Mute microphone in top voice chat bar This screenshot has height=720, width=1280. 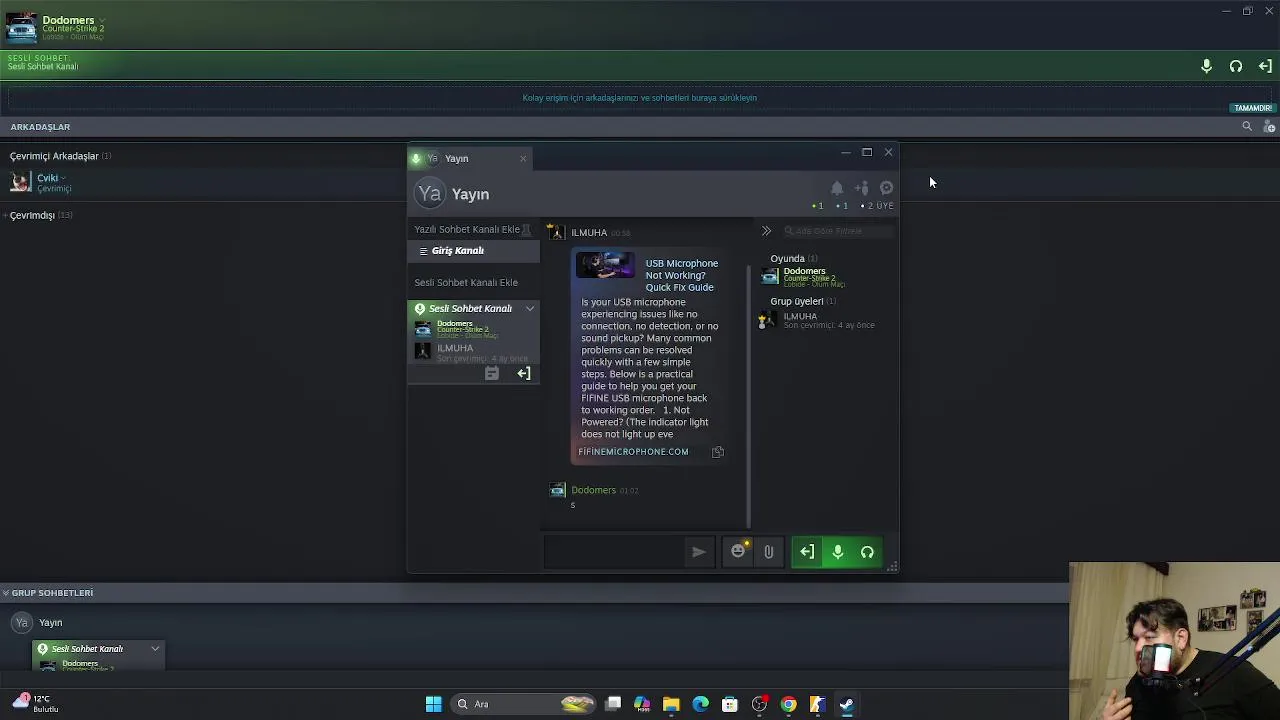tap(1206, 66)
